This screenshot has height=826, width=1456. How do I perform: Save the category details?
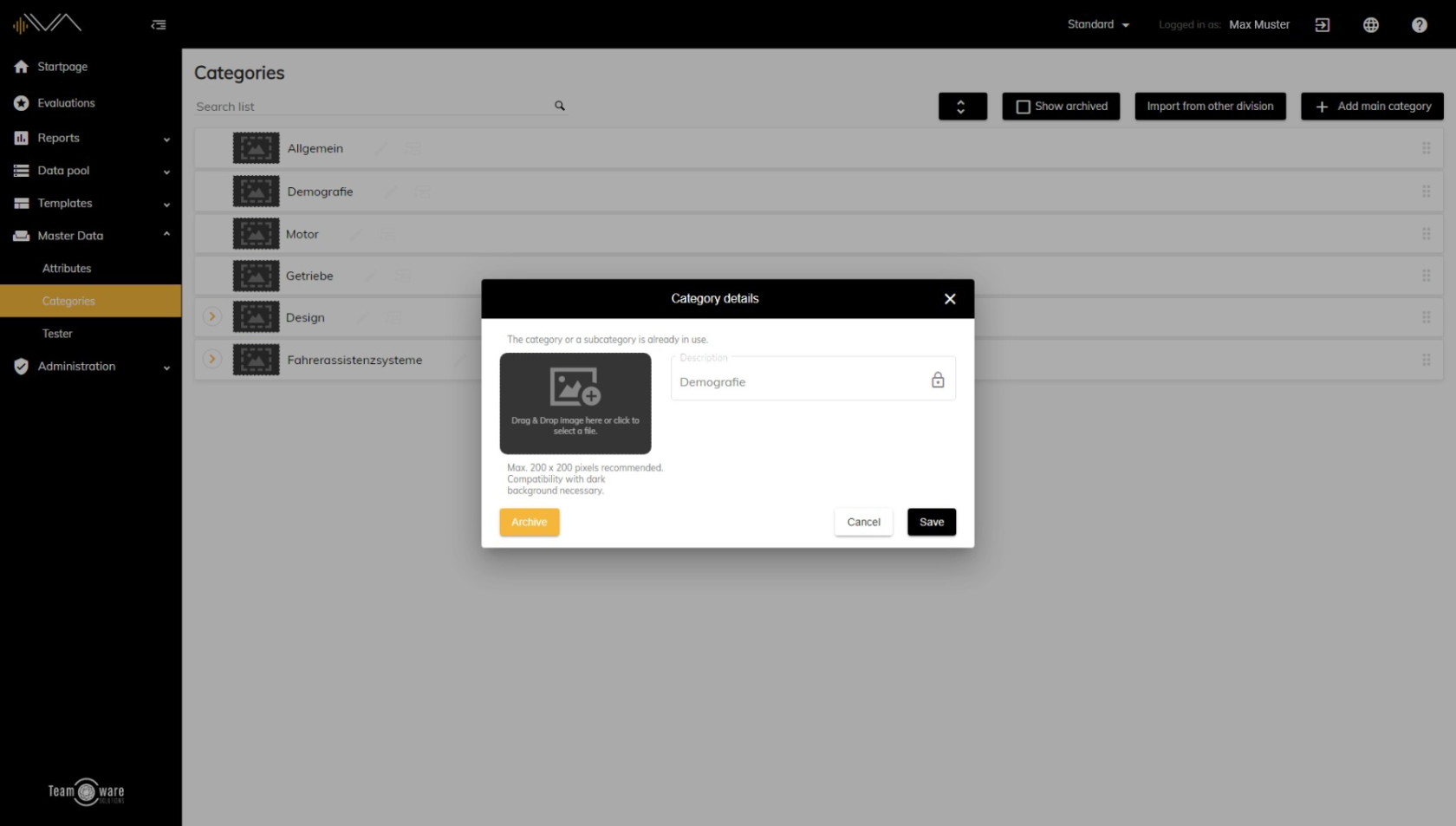932,522
